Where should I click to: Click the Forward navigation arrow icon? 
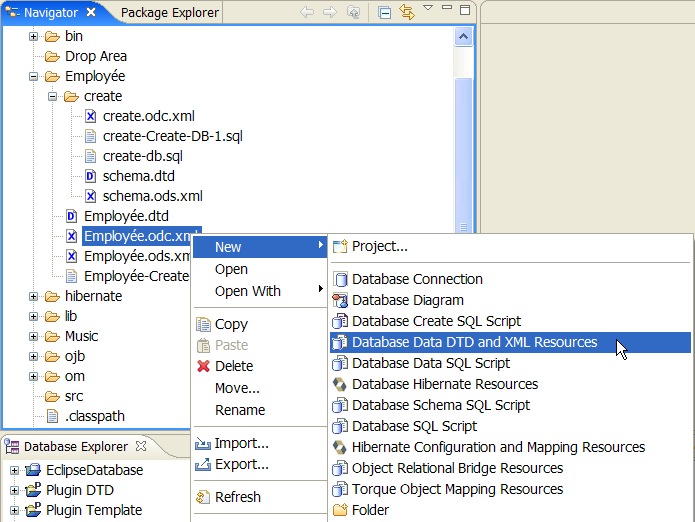329,13
